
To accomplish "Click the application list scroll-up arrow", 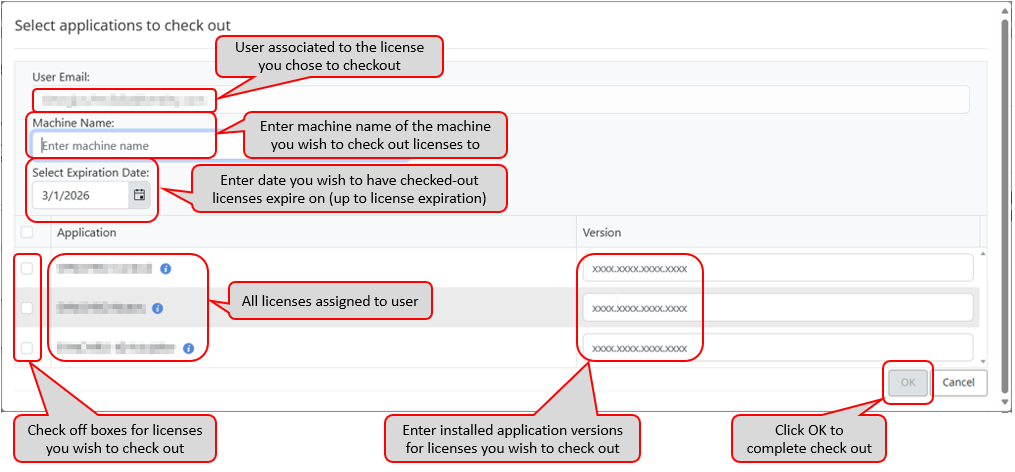I will point(982,253).
